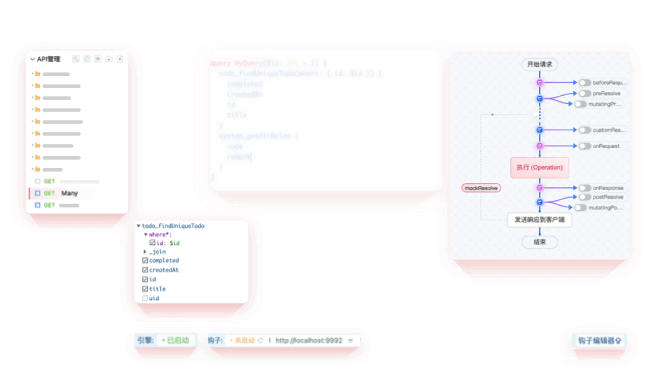Open the localhost:9992 hook address dropdown
Screen dimensions: 656x379
(351, 341)
